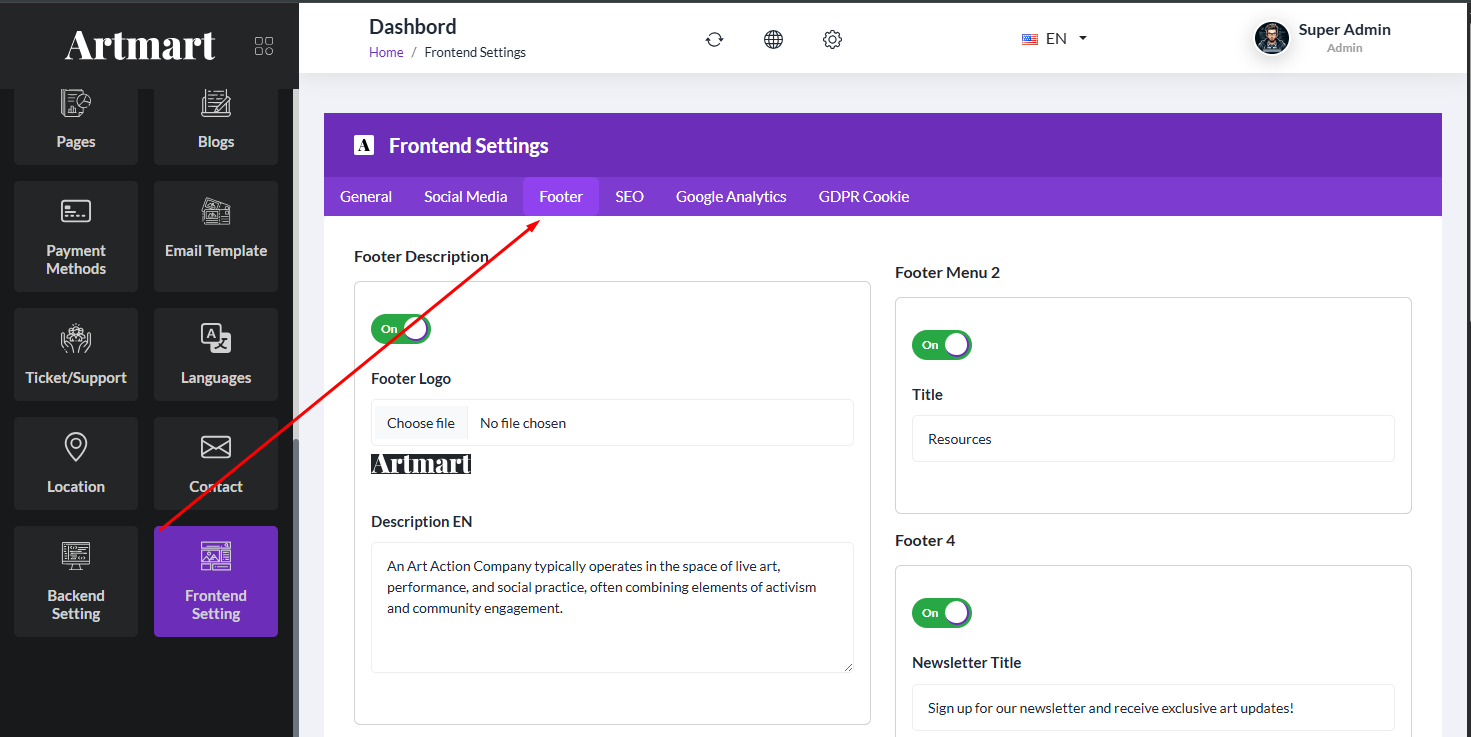The image size is (1471, 737).
Task: Click the globe icon in header
Action: 773,39
